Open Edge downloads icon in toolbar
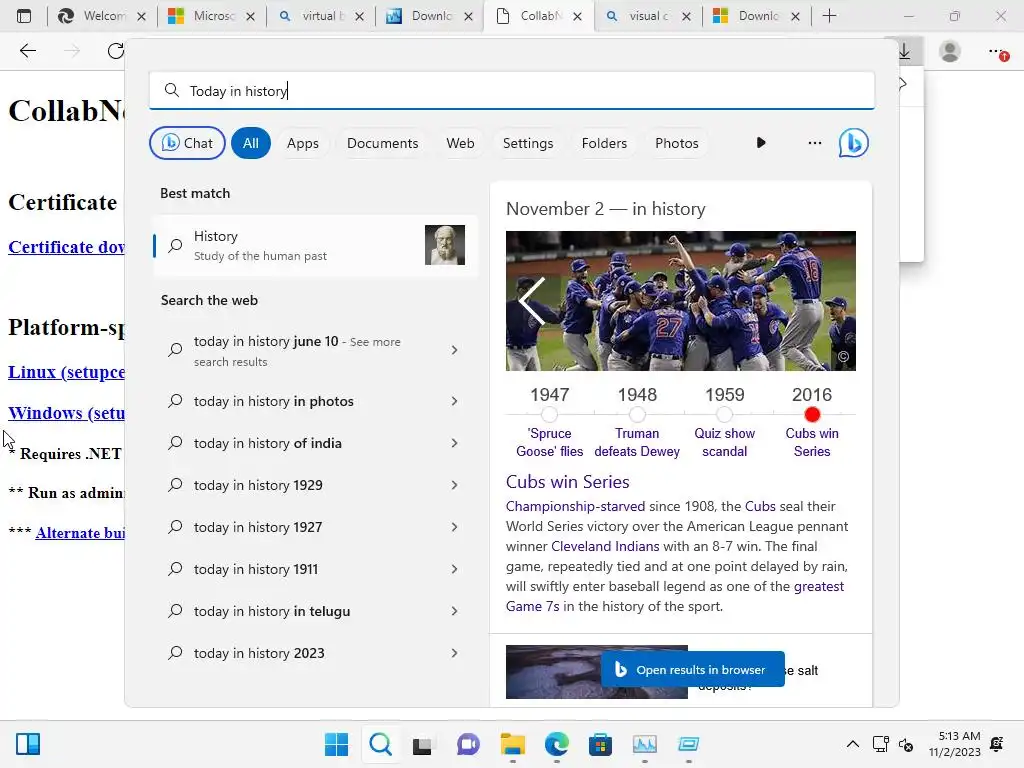This screenshot has width=1024, height=768. [904, 51]
